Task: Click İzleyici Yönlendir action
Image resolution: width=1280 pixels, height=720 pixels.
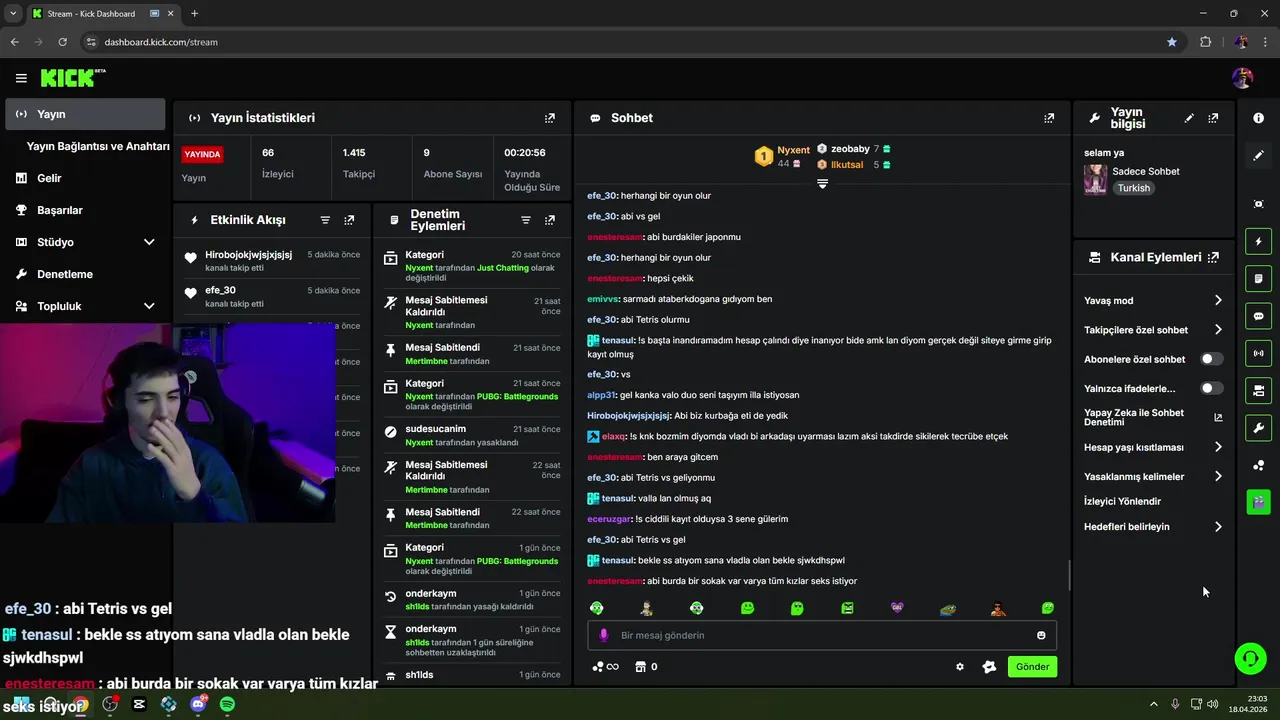Action: tap(1122, 501)
